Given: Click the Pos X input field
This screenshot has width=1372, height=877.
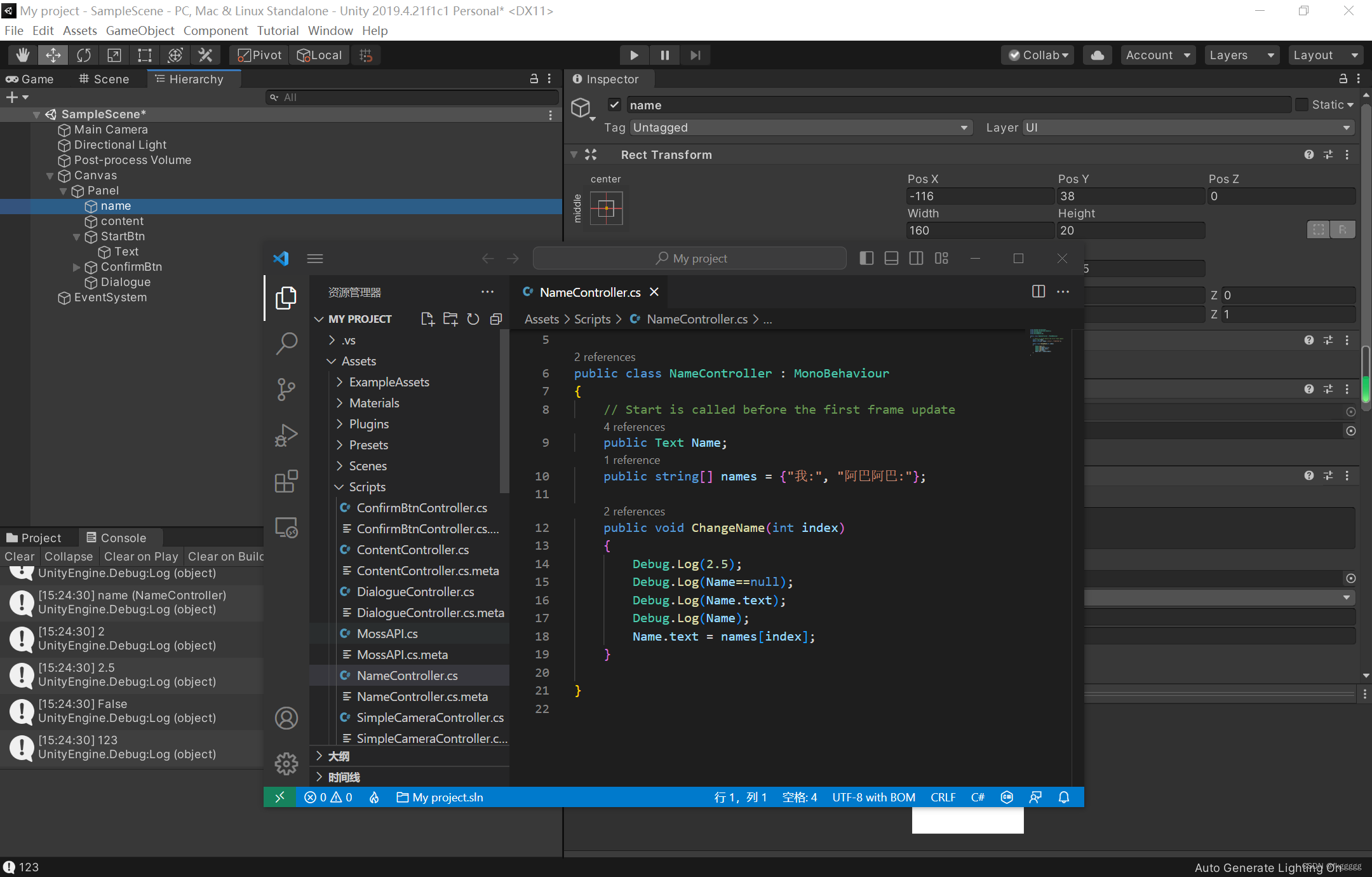Looking at the screenshot, I should [x=979, y=196].
